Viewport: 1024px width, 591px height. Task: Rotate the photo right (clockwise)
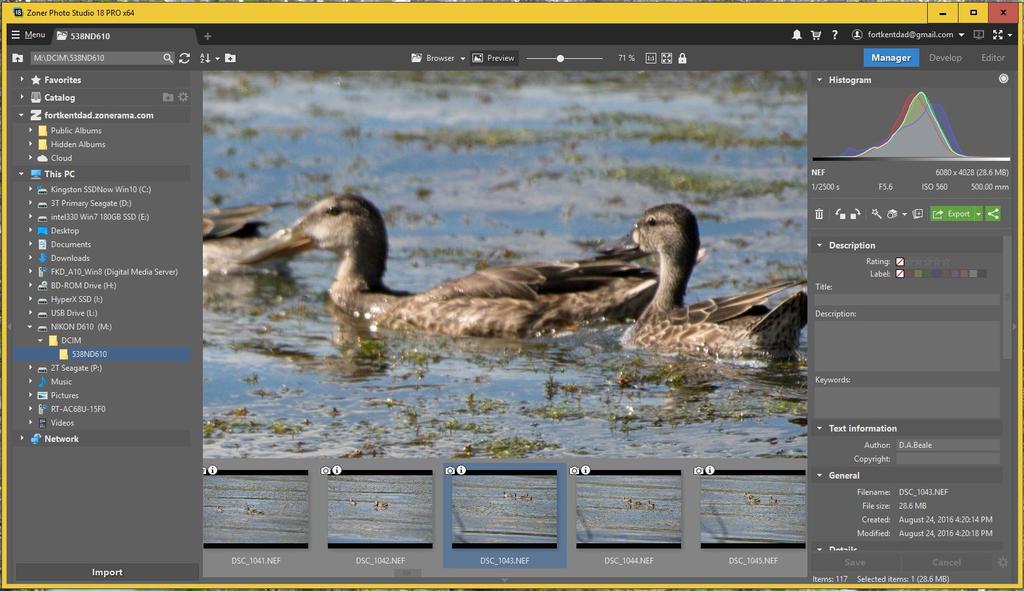(x=855, y=214)
